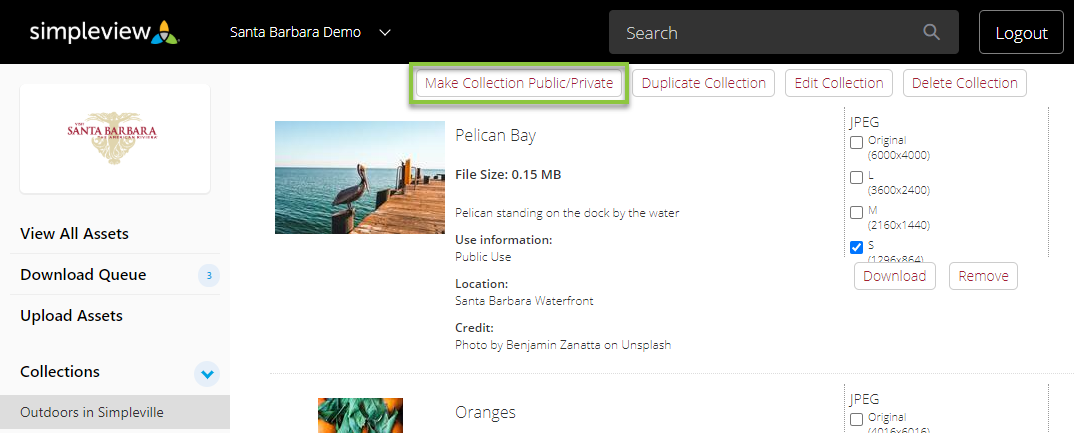Screen dimensions: 1074x433
Task: Click the Search input field
Action: (784, 32)
